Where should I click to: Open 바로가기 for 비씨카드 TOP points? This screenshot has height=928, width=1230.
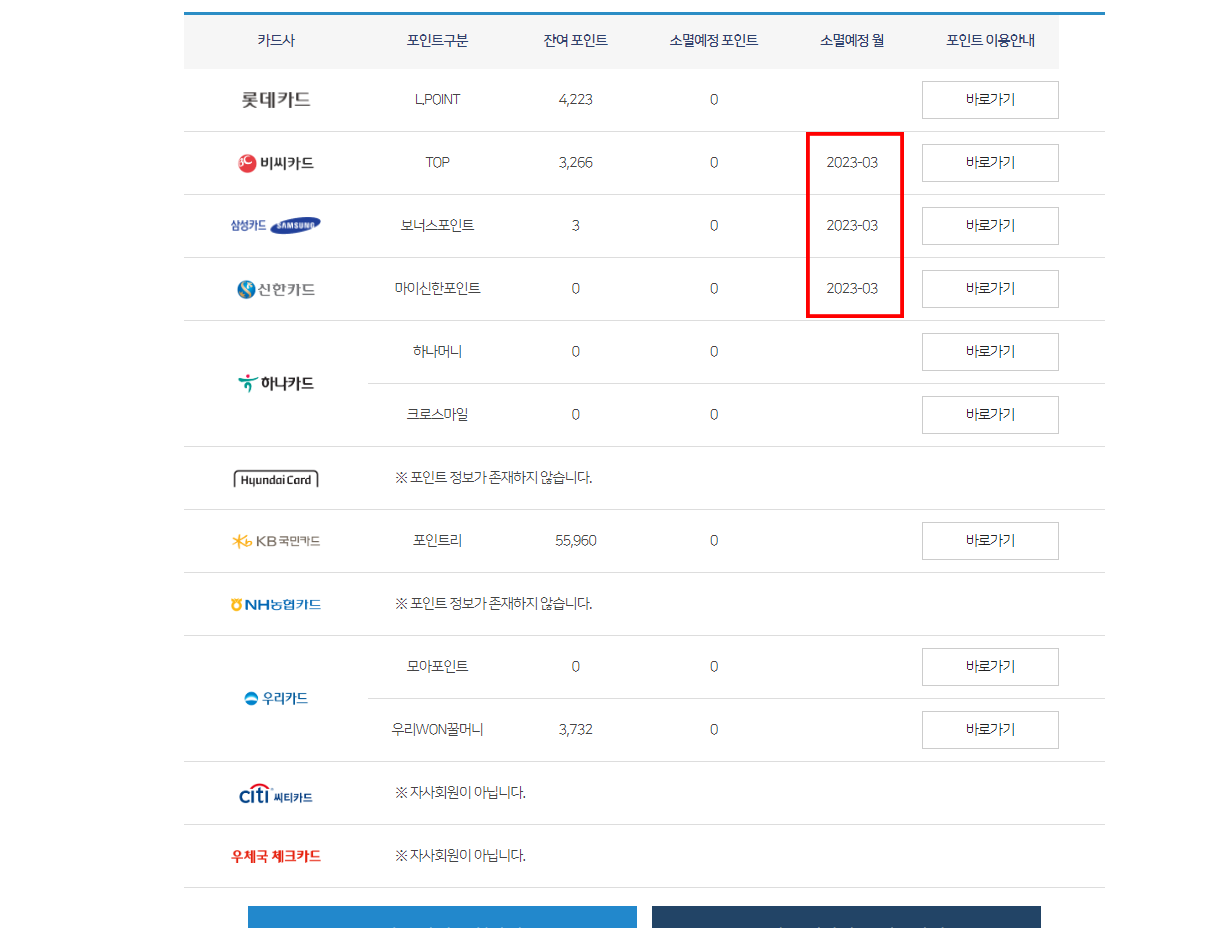click(x=990, y=163)
